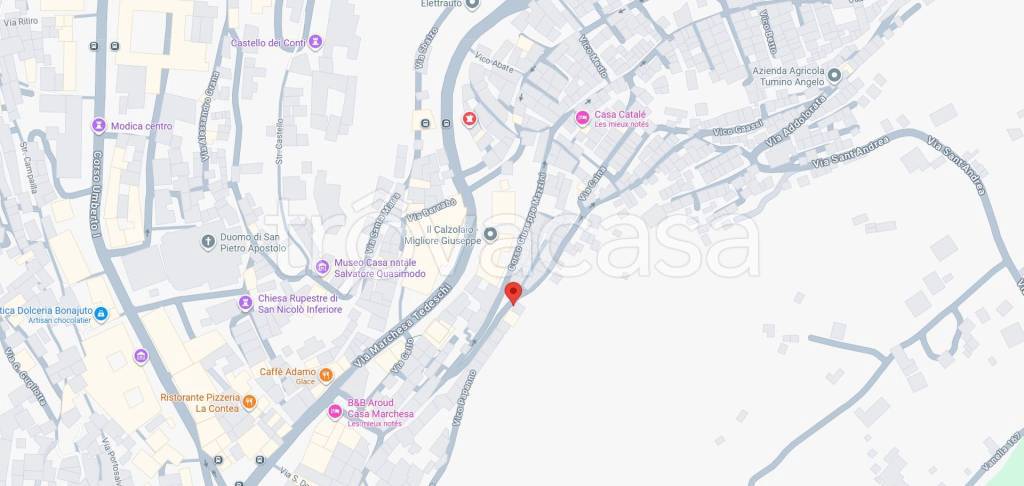Viewport: 1024px width, 486px height.
Task: Select the Caffè Adamo restaurant icon
Action: [326, 375]
